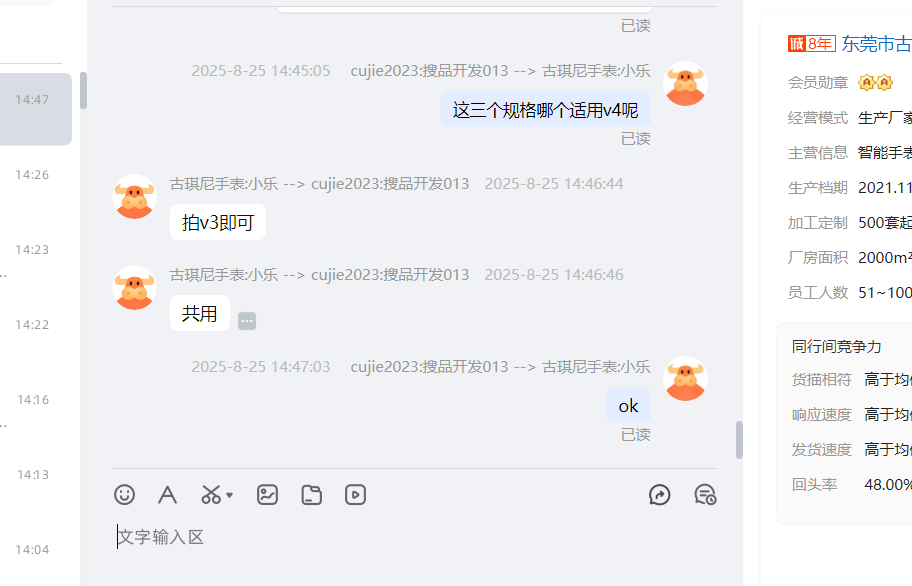The width and height of the screenshot is (912, 586).
Task: Open the forward arrow icon in the toolbar
Action: coord(660,495)
